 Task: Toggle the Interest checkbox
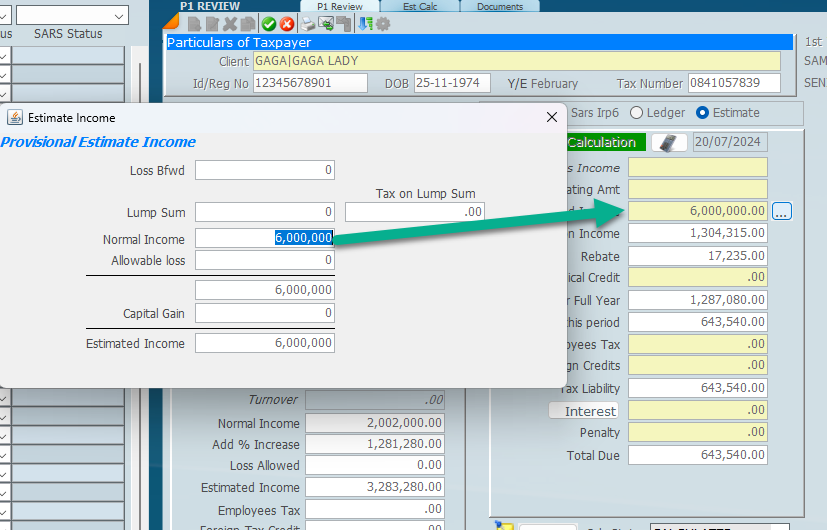pos(556,411)
